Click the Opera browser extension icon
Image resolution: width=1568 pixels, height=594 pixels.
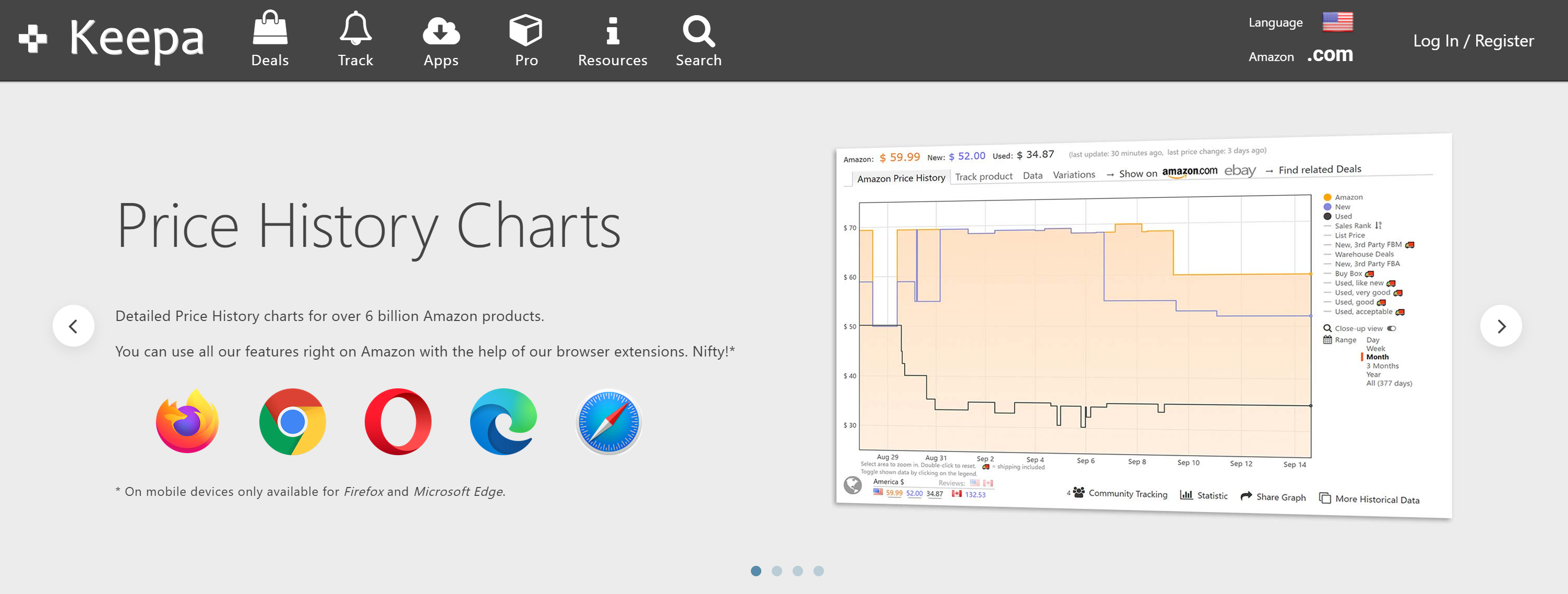(x=398, y=421)
